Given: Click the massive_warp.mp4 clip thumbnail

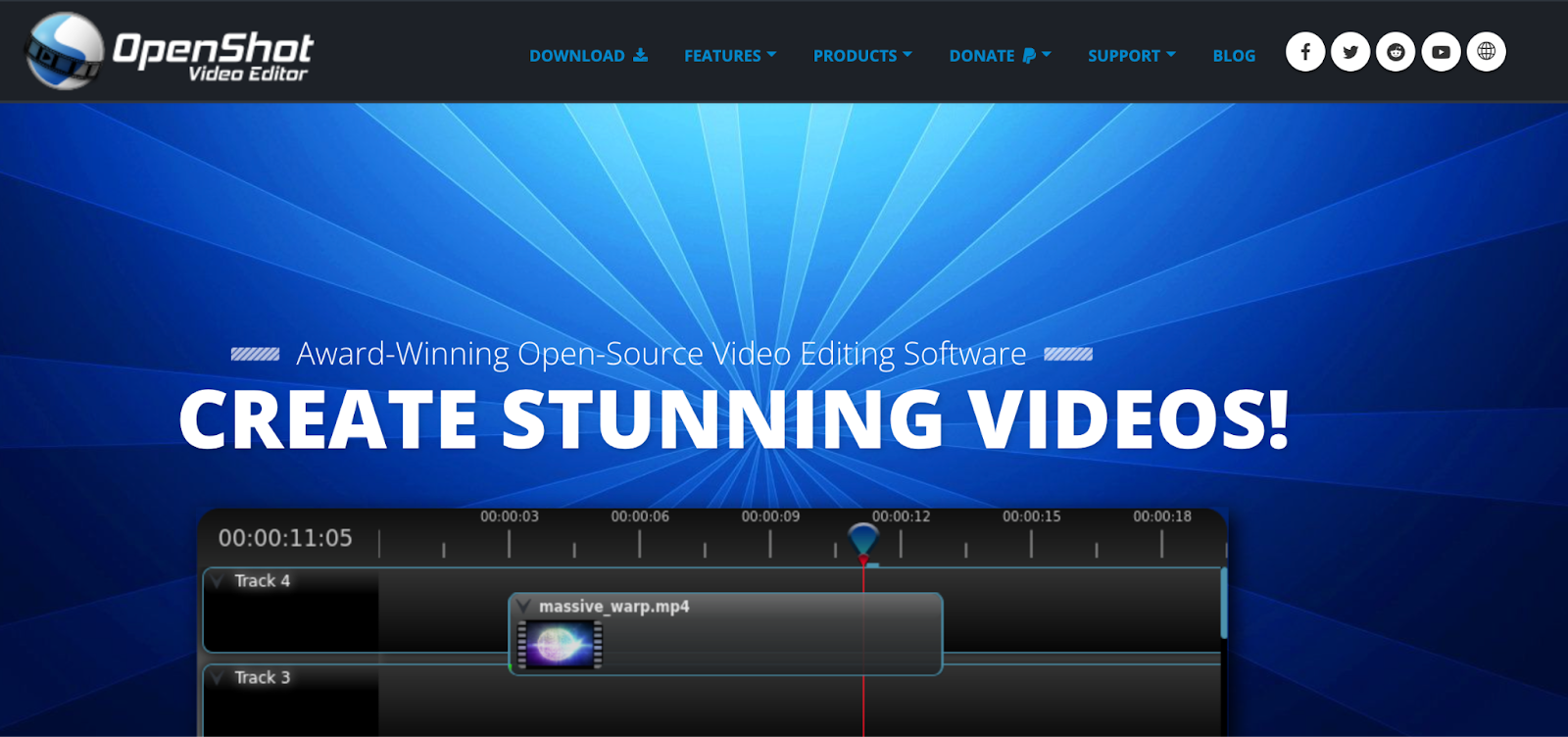Looking at the screenshot, I should point(560,645).
